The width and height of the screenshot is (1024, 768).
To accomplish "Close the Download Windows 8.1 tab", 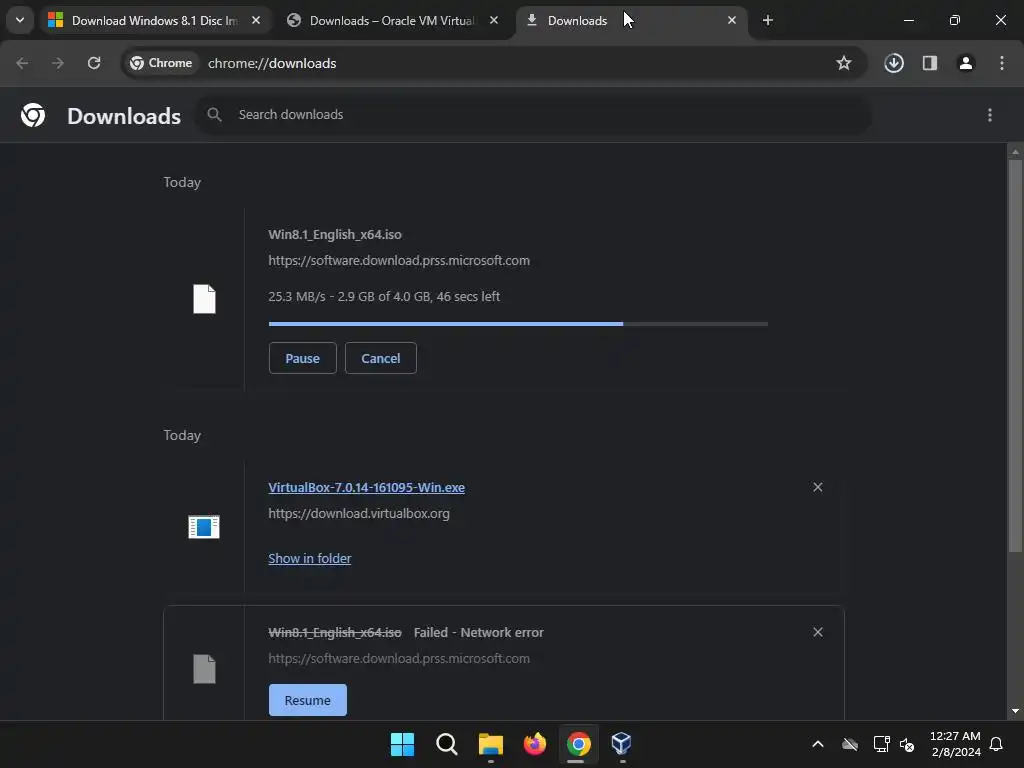I will tap(256, 21).
